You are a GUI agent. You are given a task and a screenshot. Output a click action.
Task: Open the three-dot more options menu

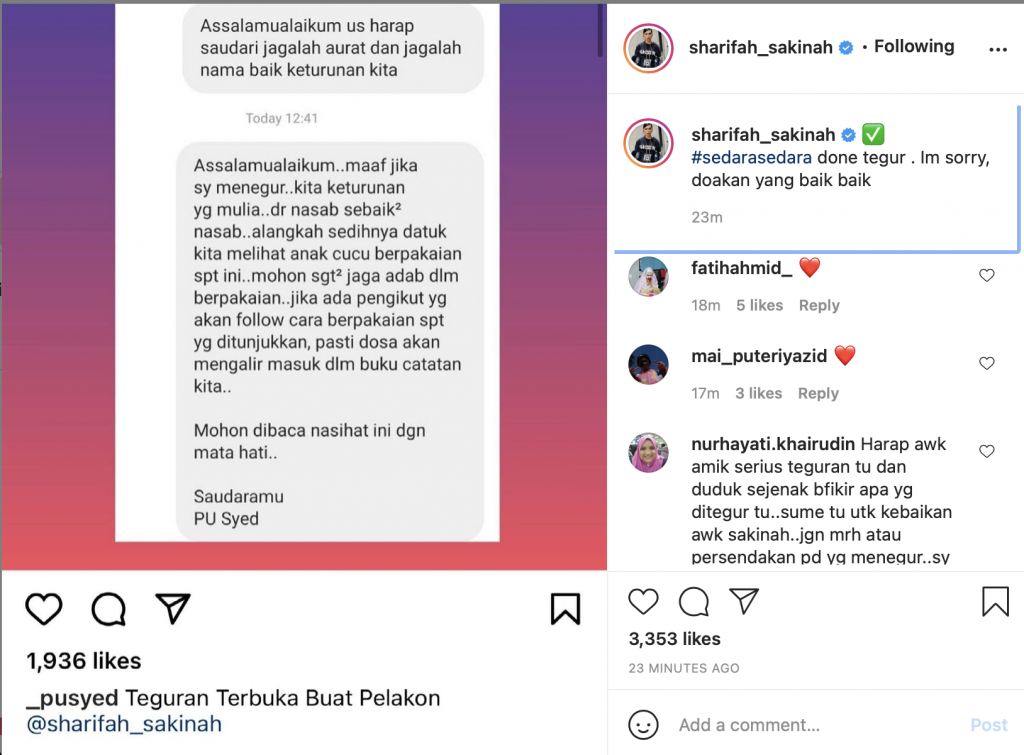click(998, 49)
